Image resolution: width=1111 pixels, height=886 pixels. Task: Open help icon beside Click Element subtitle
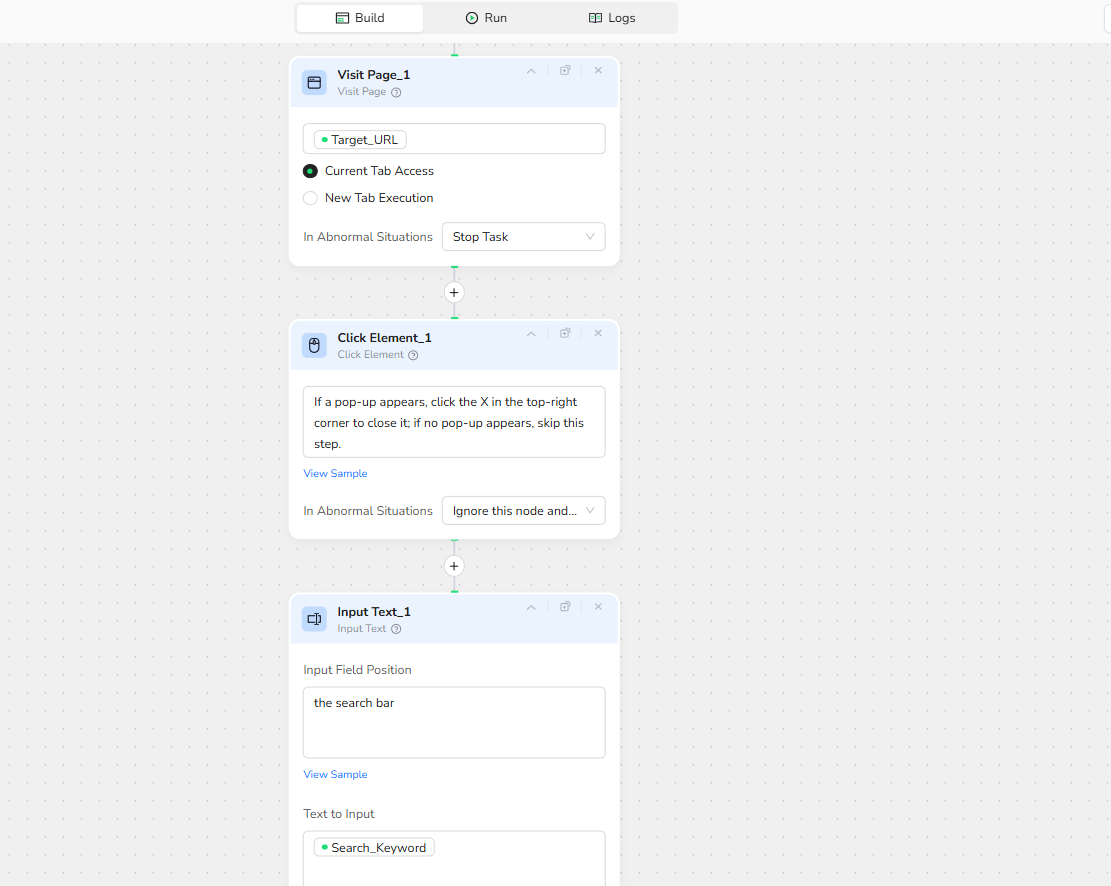tap(413, 355)
